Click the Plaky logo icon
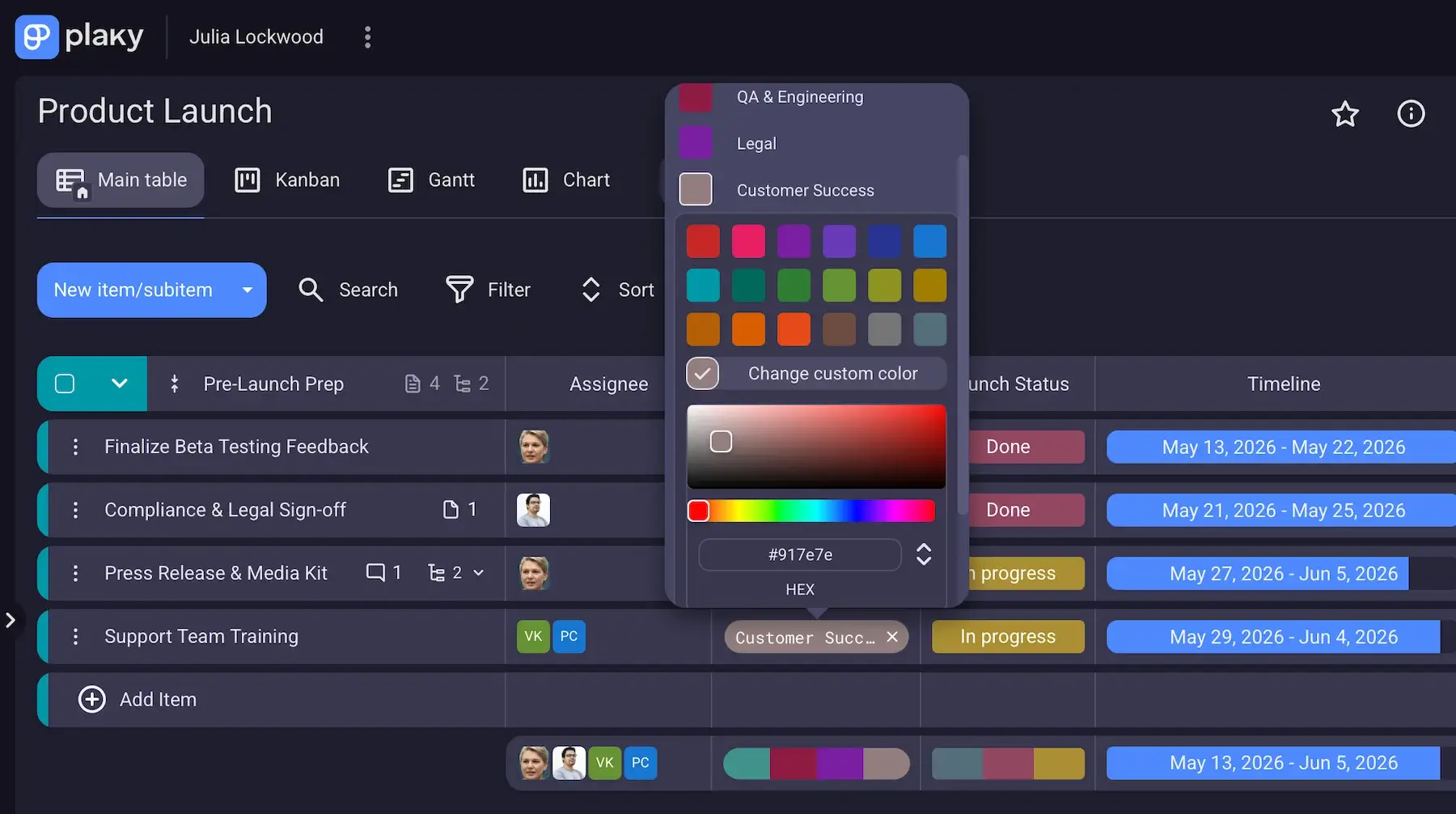1456x814 pixels. [x=36, y=36]
